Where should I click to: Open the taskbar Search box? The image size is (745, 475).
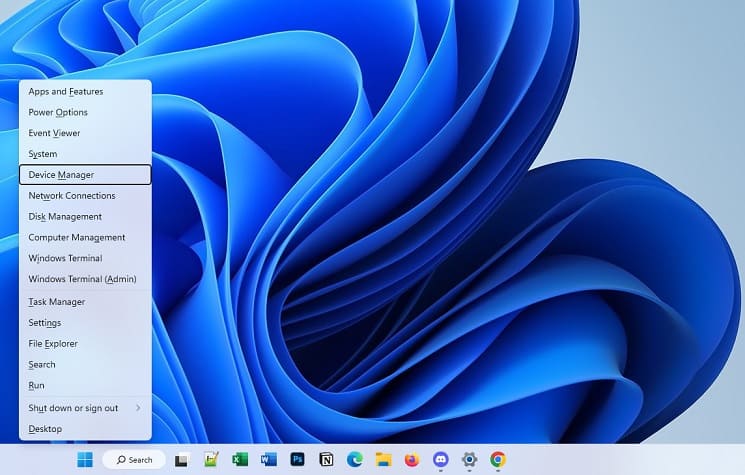(134, 460)
